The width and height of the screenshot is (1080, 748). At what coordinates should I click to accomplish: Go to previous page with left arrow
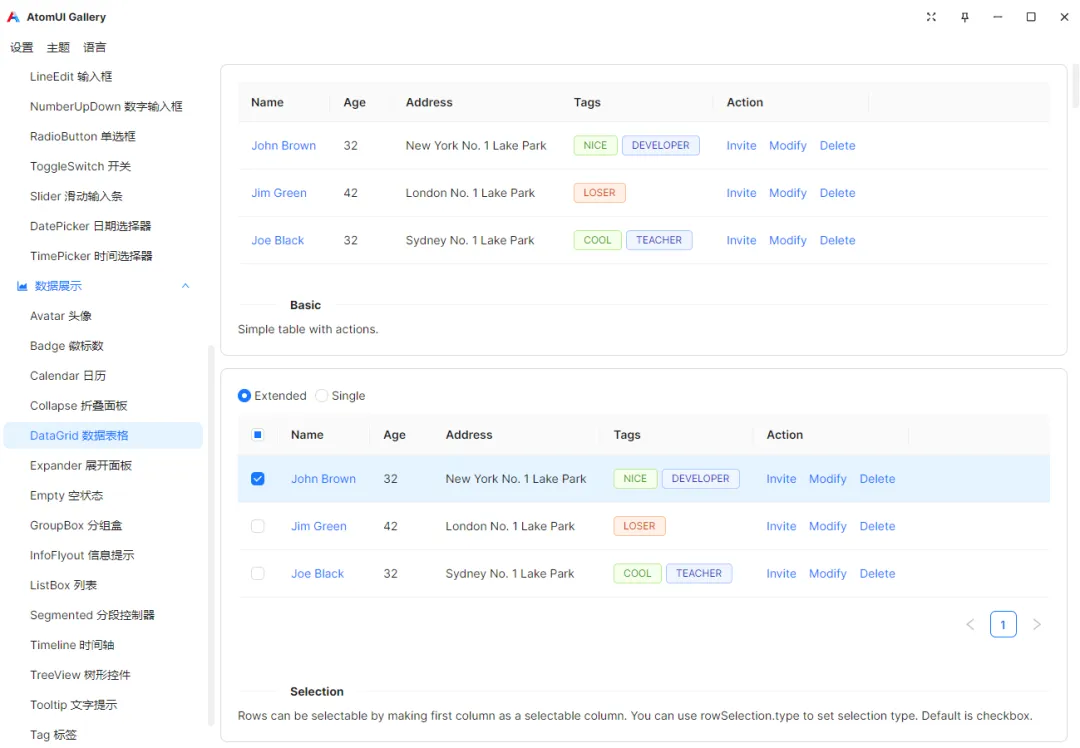click(x=970, y=625)
